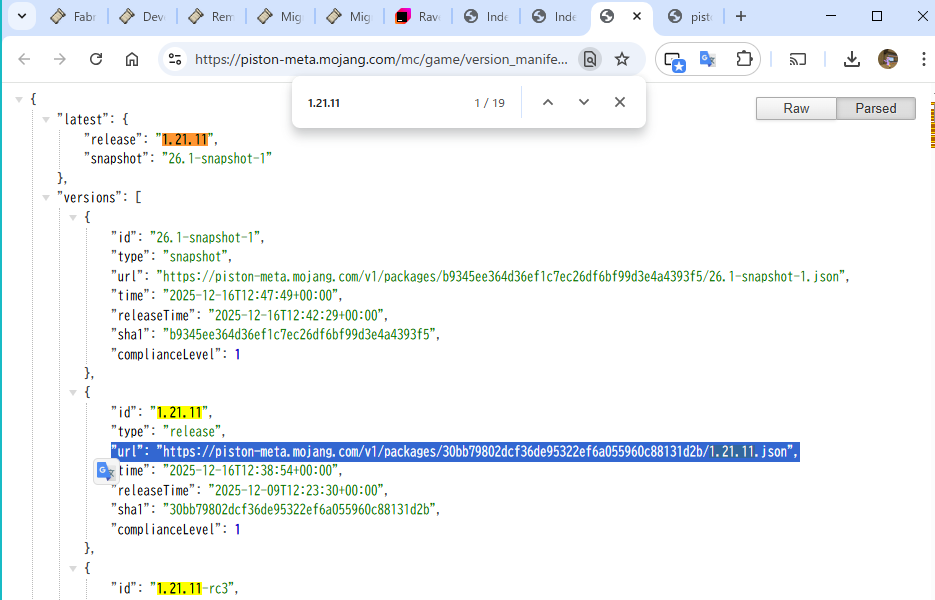935x600 pixels.
Task: Click the Cast media icon
Action: (x=798, y=59)
